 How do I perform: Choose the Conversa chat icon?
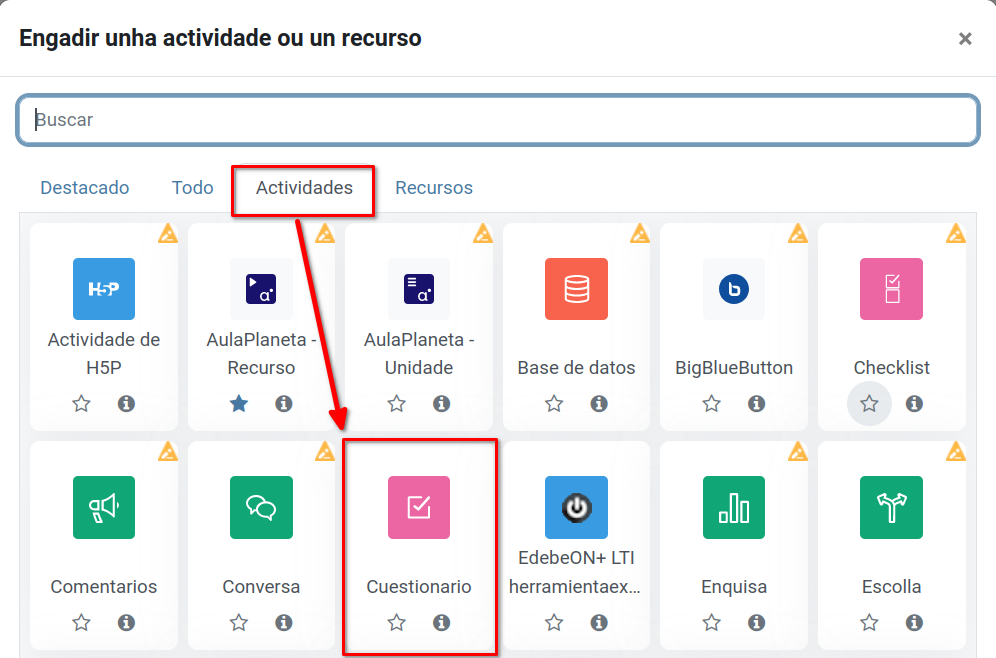(261, 507)
